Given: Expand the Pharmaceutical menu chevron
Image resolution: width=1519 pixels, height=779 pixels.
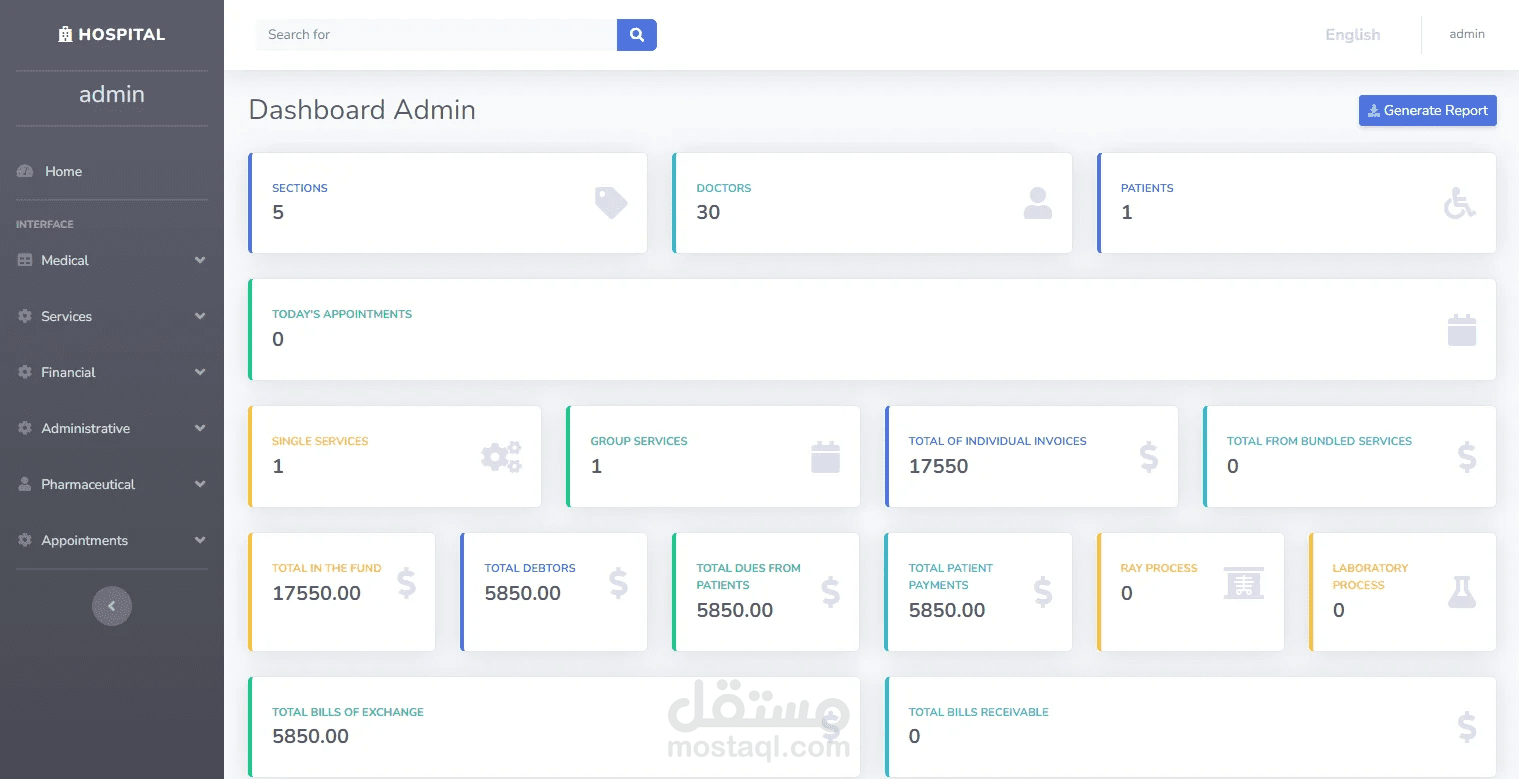Looking at the screenshot, I should 200,484.
